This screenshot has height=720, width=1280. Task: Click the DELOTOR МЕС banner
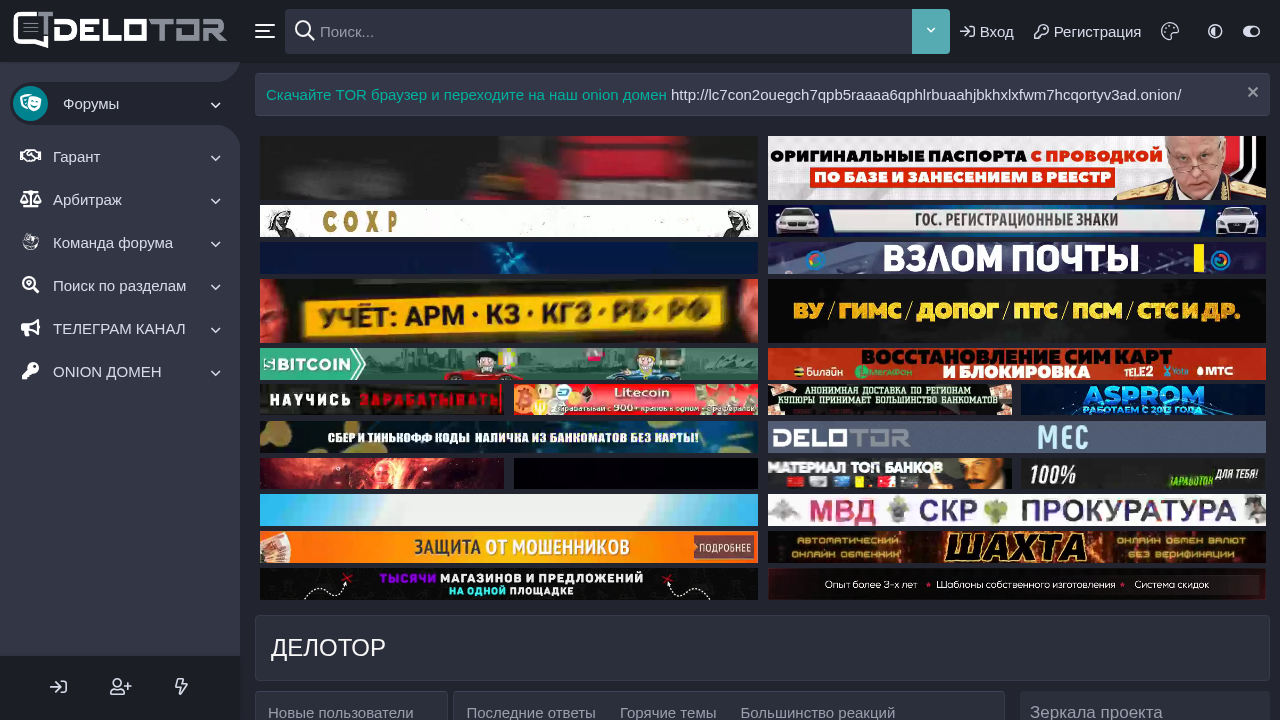click(x=1017, y=437)
